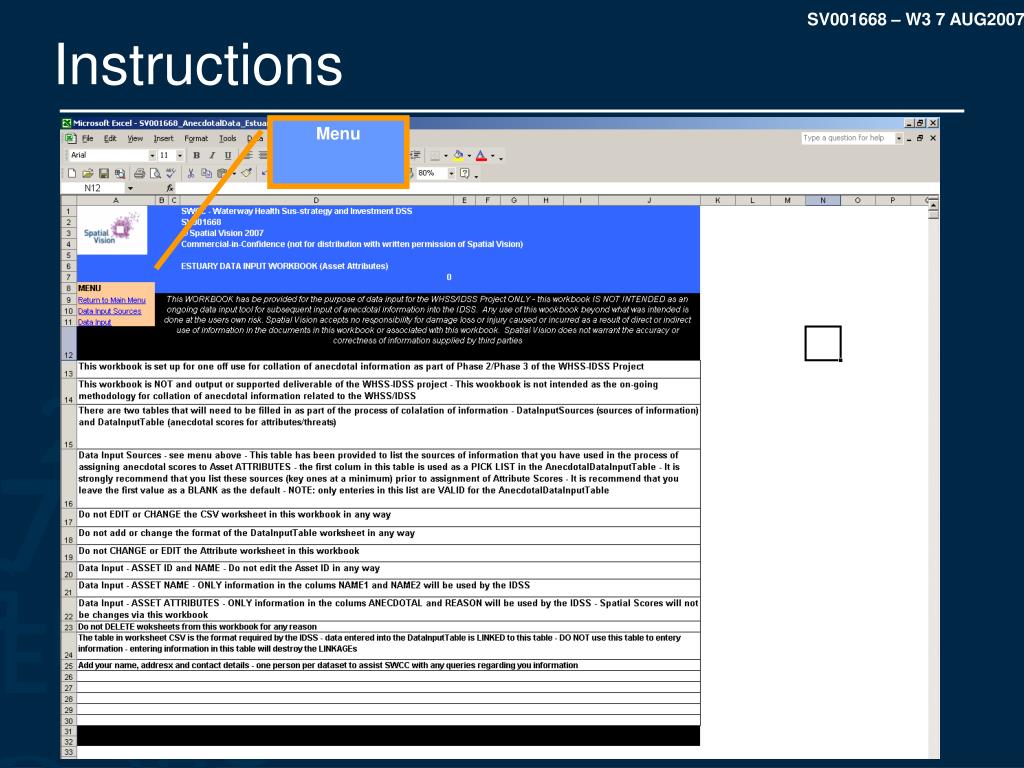Screen dimensions: 1024x768
Task: Click the Excel workbook icon beside File
Action: 71,138
